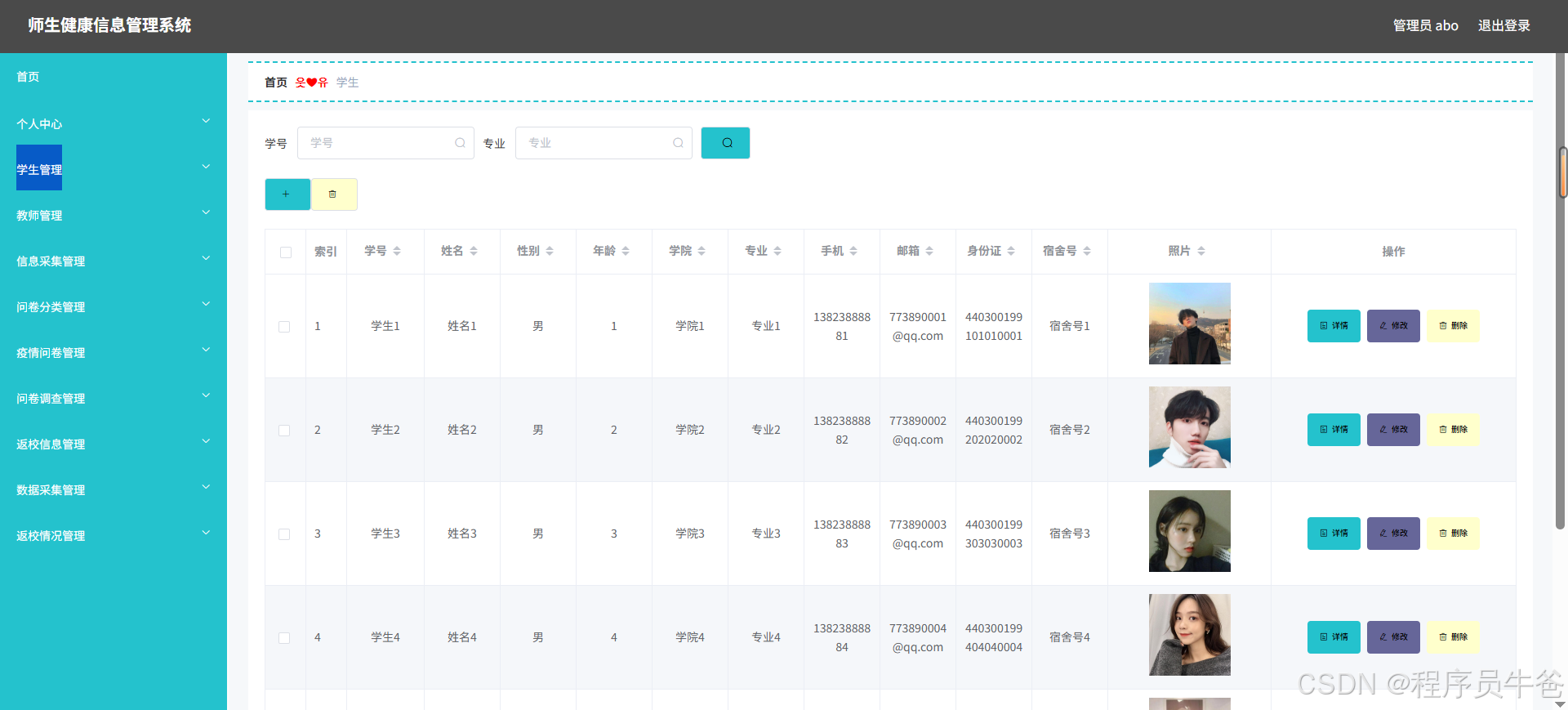Open photo thumbnail of 学生1
Screen dimensions: 1568x710
1189,324
